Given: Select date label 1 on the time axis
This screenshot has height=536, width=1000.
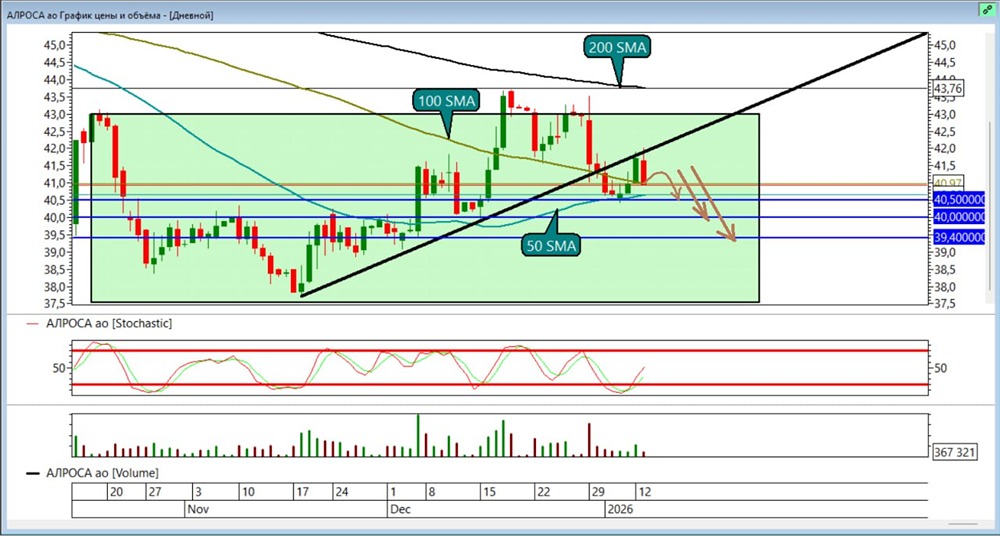Looking at the screenshot, I should [393, 492].
